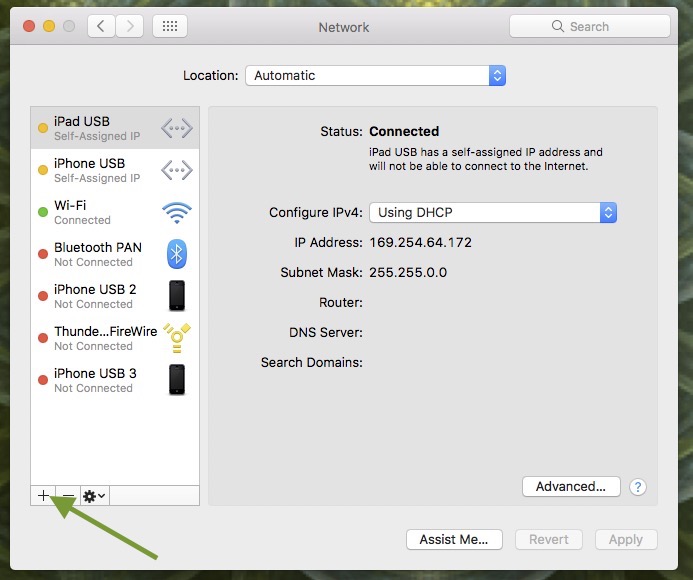Click the Connected status text
Image resolution: width=693 pixels, height=580 pixels.
tap(404, 131)
